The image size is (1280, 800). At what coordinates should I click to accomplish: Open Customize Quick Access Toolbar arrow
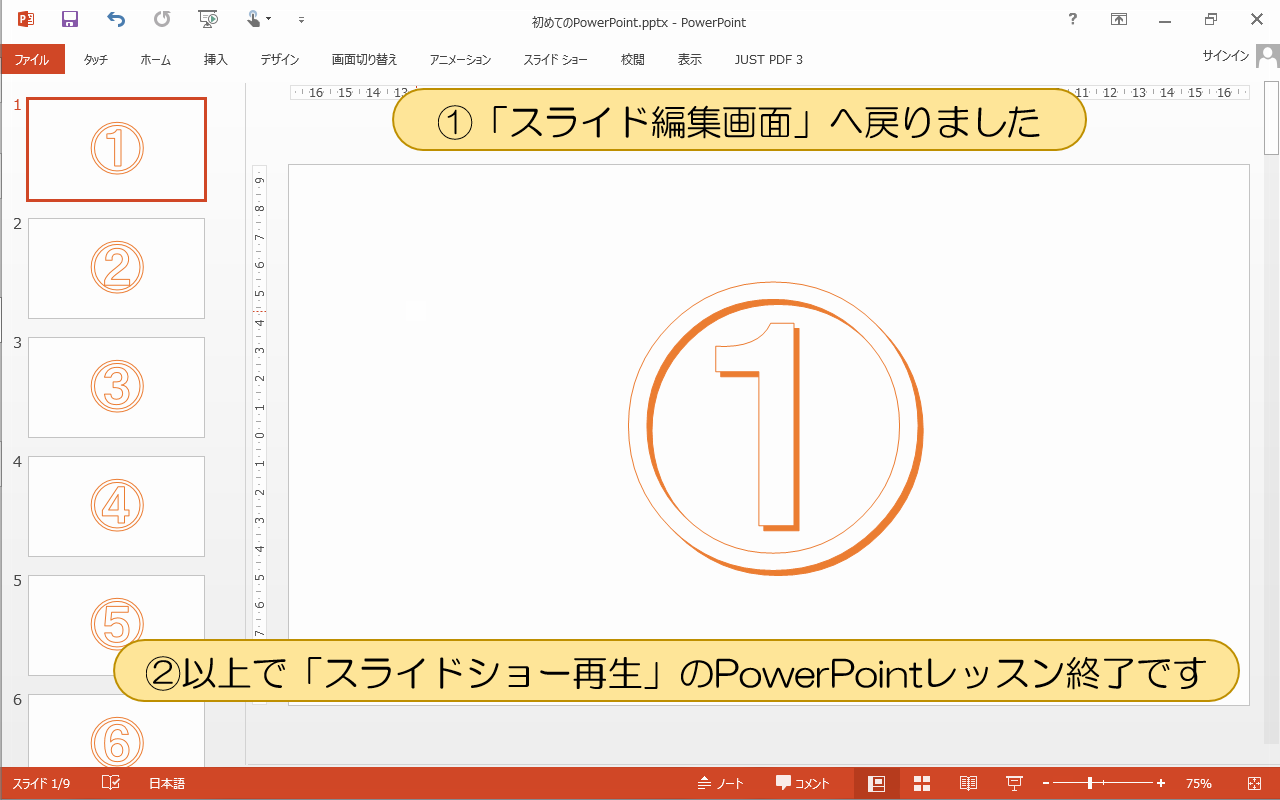pos(302,20)
